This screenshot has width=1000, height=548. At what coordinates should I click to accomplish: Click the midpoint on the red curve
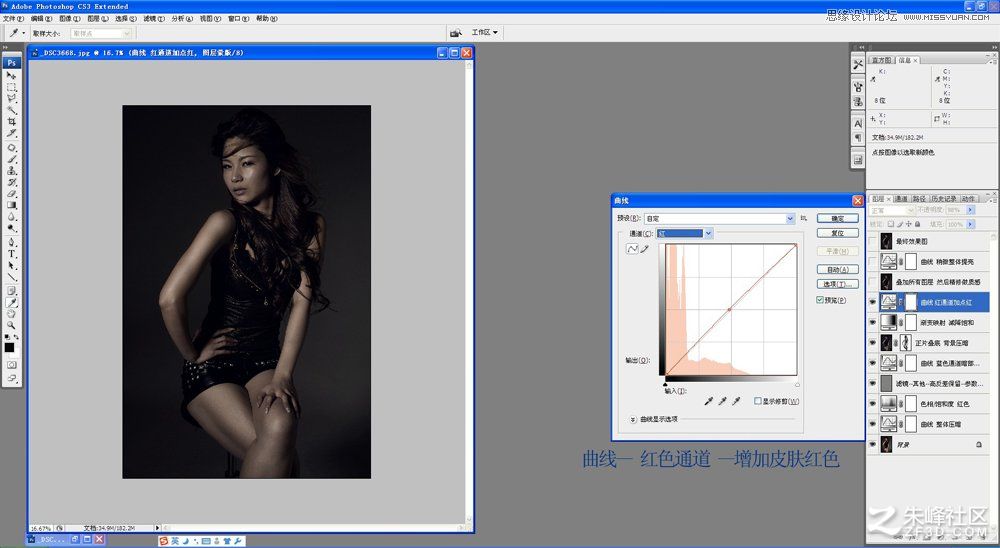(x=730, y=309)
